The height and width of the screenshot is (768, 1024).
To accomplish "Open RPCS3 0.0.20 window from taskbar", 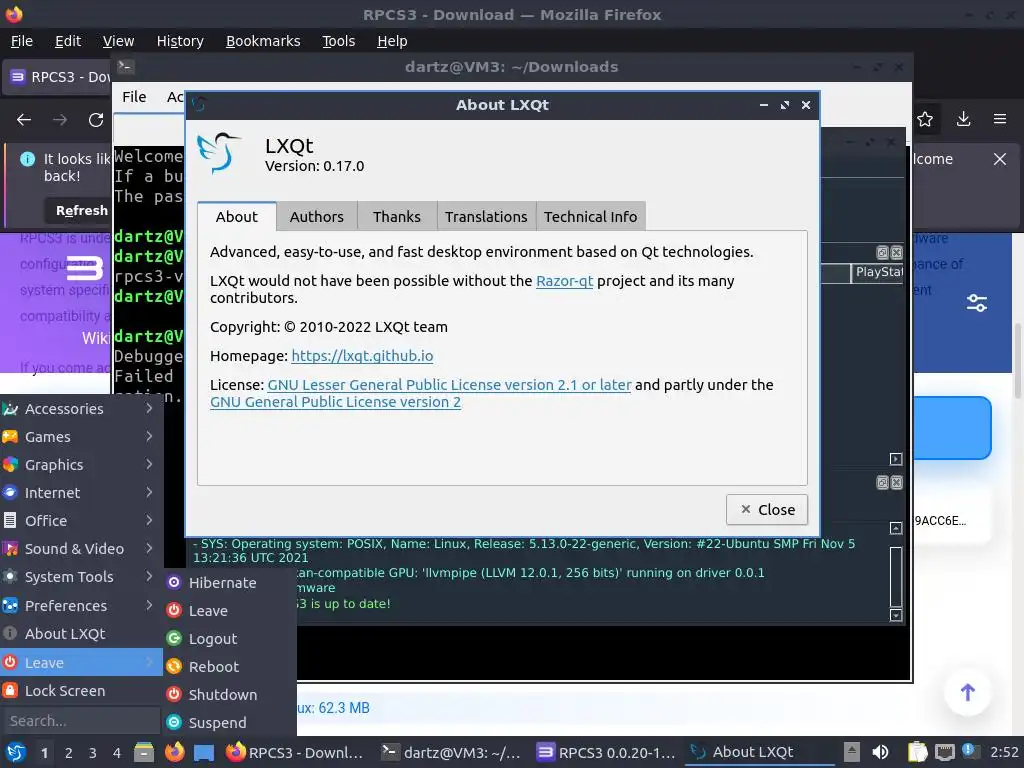I will tap(607, 752).
